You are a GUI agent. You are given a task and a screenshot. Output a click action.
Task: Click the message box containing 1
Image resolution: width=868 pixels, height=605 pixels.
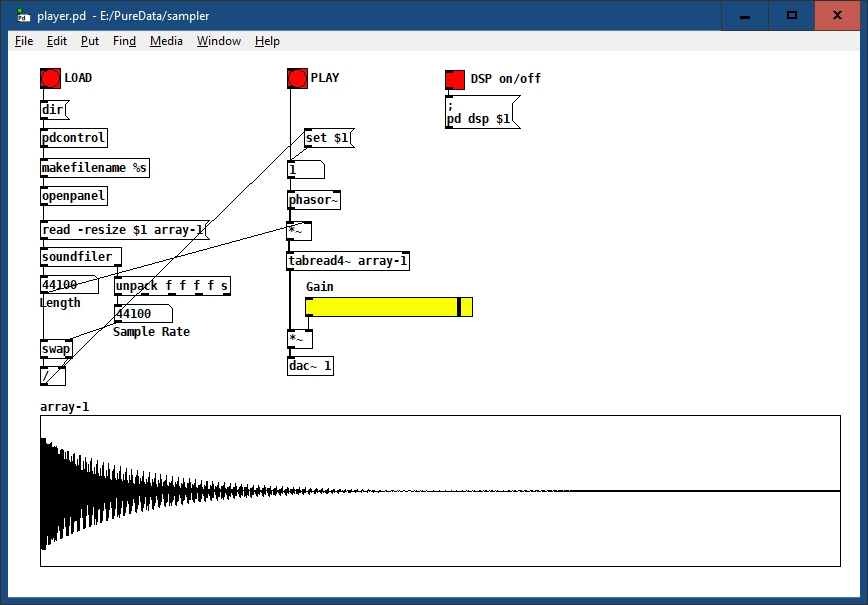(306, 170)
